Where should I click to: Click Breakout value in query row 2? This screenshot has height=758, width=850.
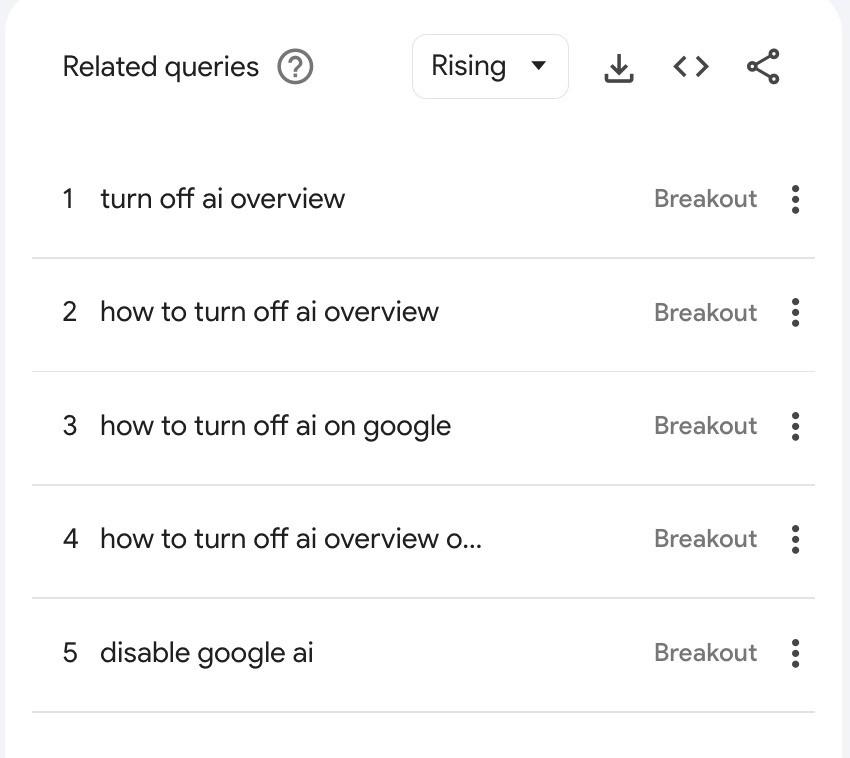click(x=706, y=312)
